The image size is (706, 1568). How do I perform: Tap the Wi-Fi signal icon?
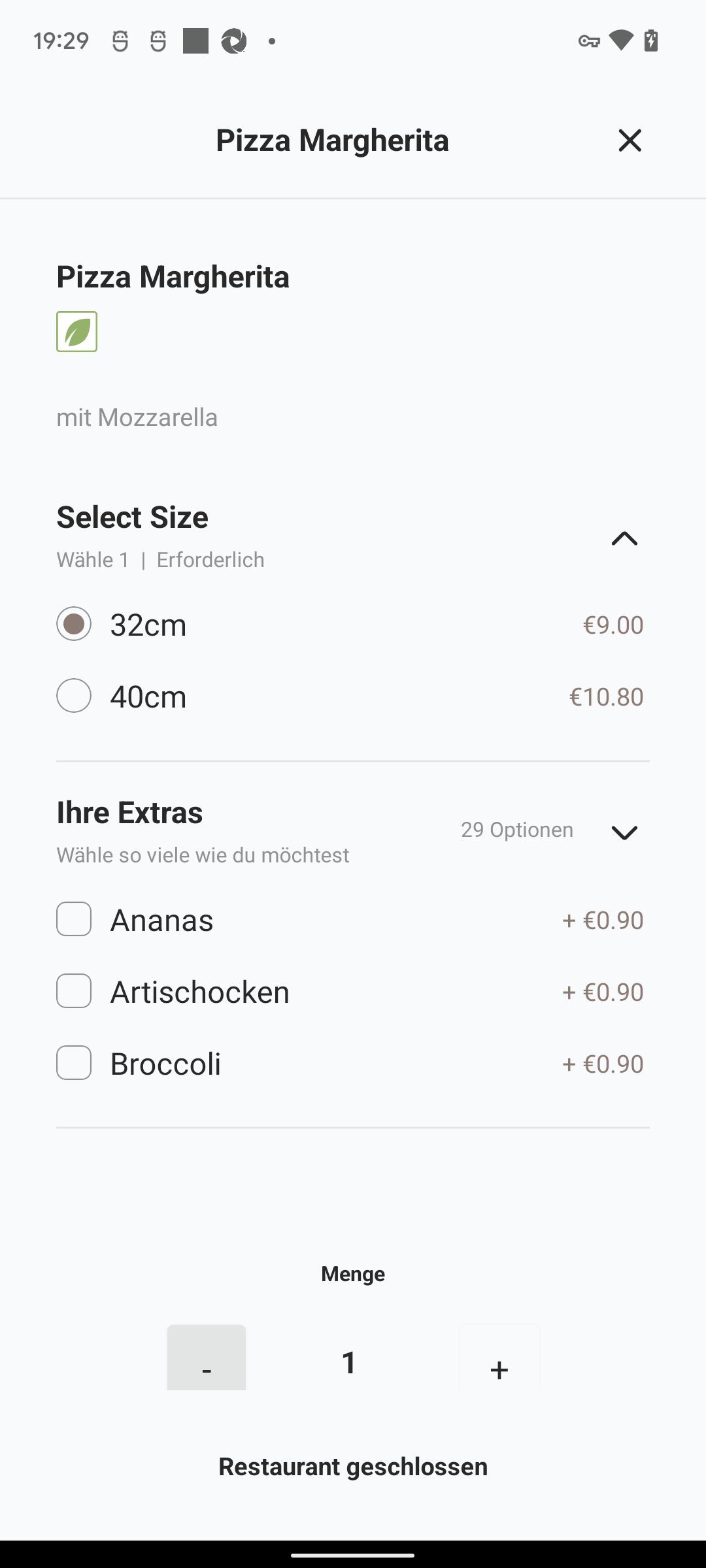pos(620,41)
